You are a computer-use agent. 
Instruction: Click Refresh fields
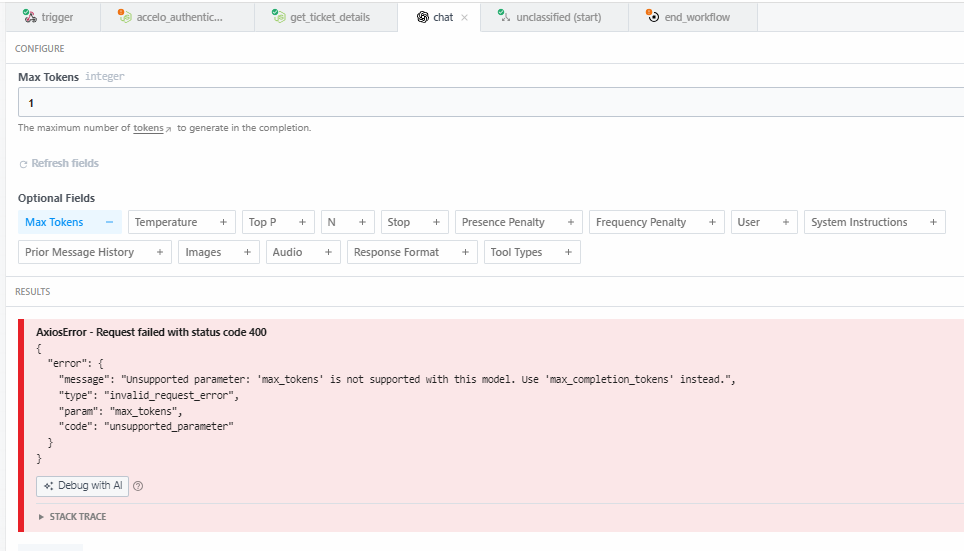tap(59, 163)
